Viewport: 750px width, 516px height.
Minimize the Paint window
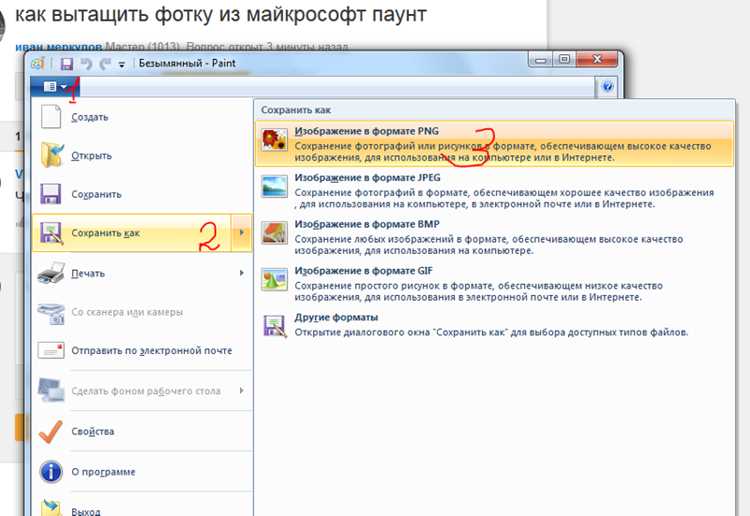click(541, 59)
